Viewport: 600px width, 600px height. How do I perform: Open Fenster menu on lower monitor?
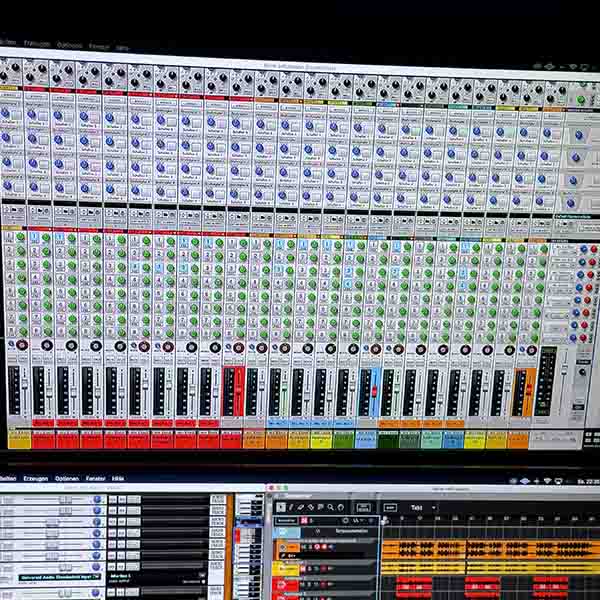[95, 478]
